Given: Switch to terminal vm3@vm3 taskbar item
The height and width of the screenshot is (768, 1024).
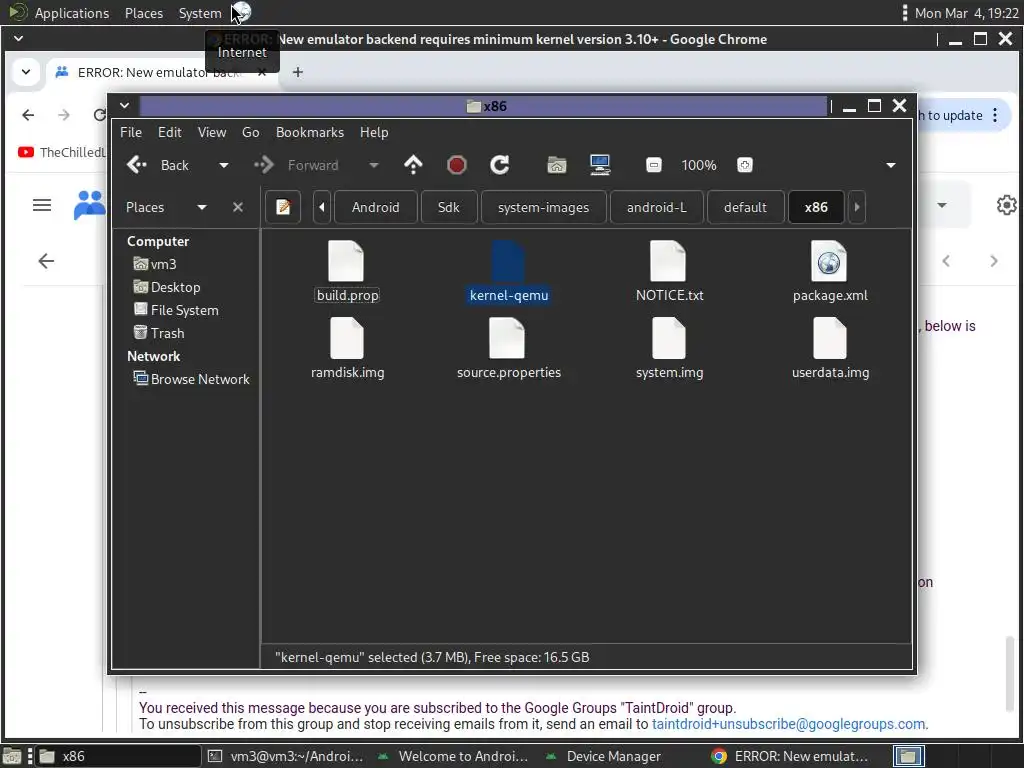Looking at the screenshot, I should click(x=286, y=756).
